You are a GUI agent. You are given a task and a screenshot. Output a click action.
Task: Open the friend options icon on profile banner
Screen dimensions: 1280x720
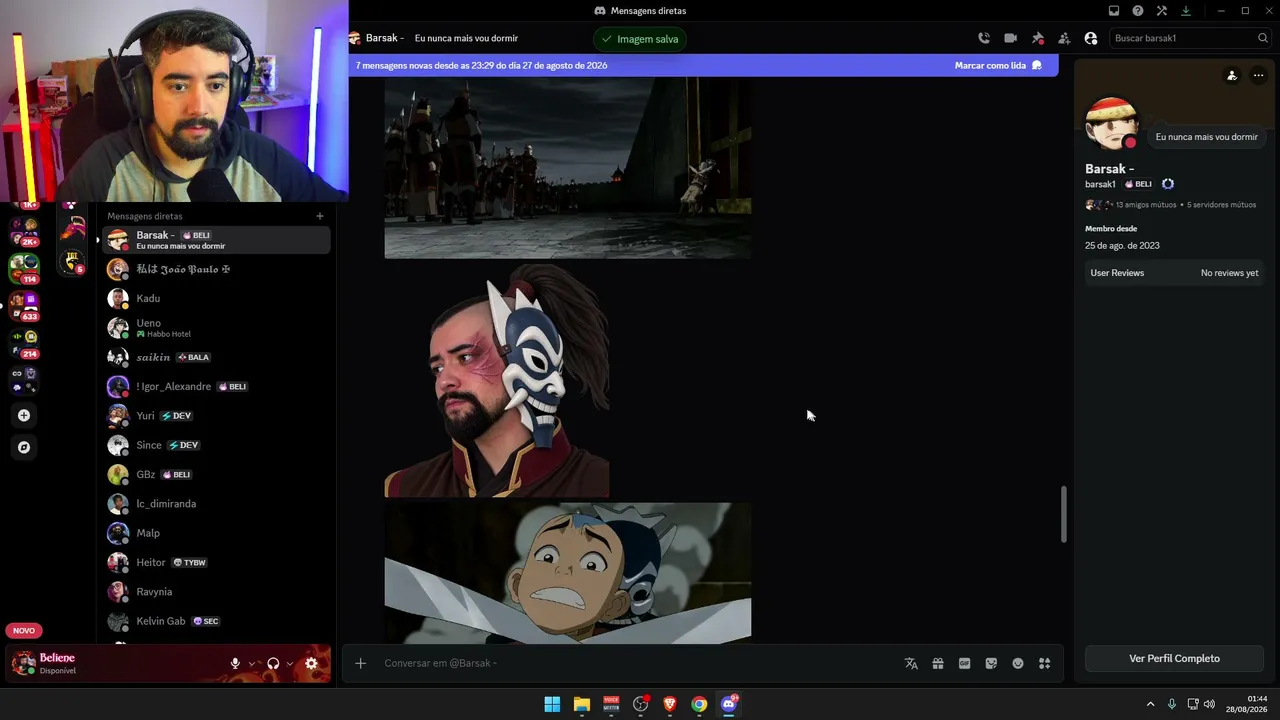pyautogui.click(x=1232, y=75)
